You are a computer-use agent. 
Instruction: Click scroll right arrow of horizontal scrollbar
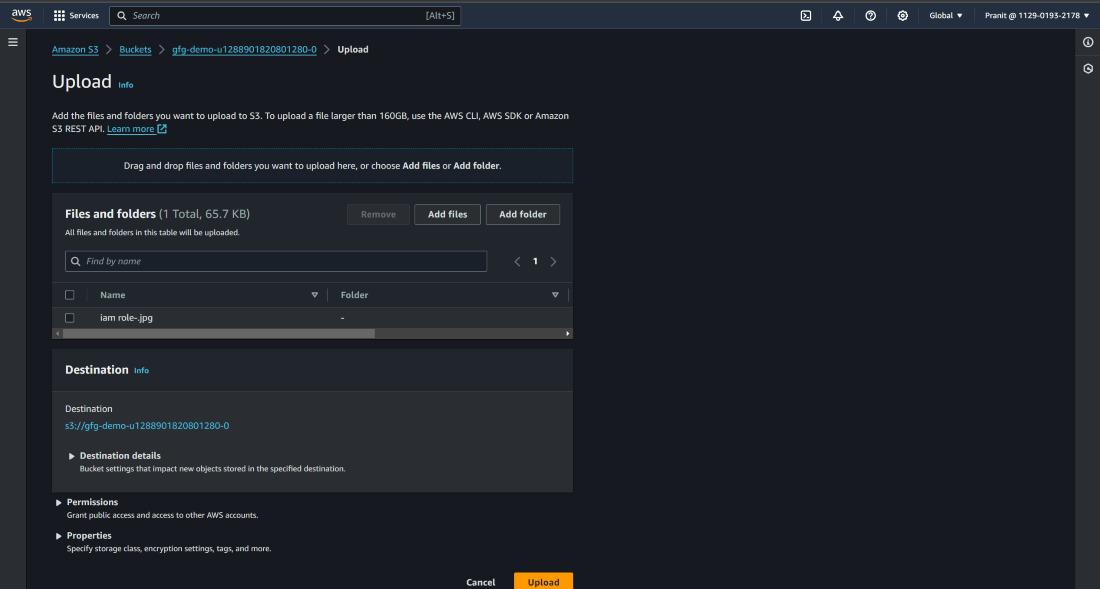point(568,334)
